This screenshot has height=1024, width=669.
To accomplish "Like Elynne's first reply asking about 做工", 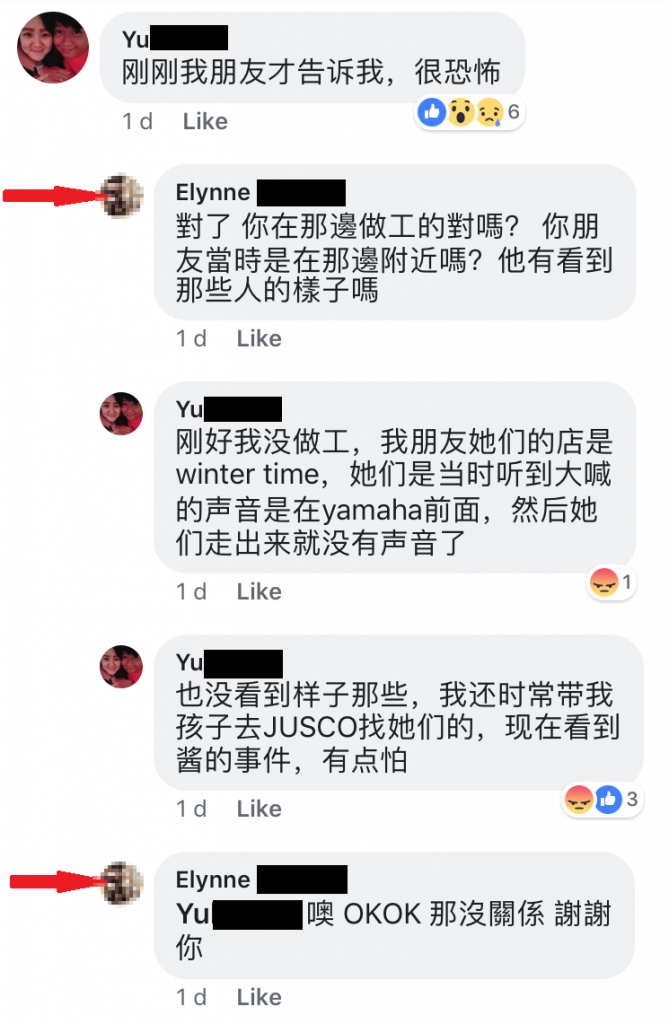I will tap(259, 339).
